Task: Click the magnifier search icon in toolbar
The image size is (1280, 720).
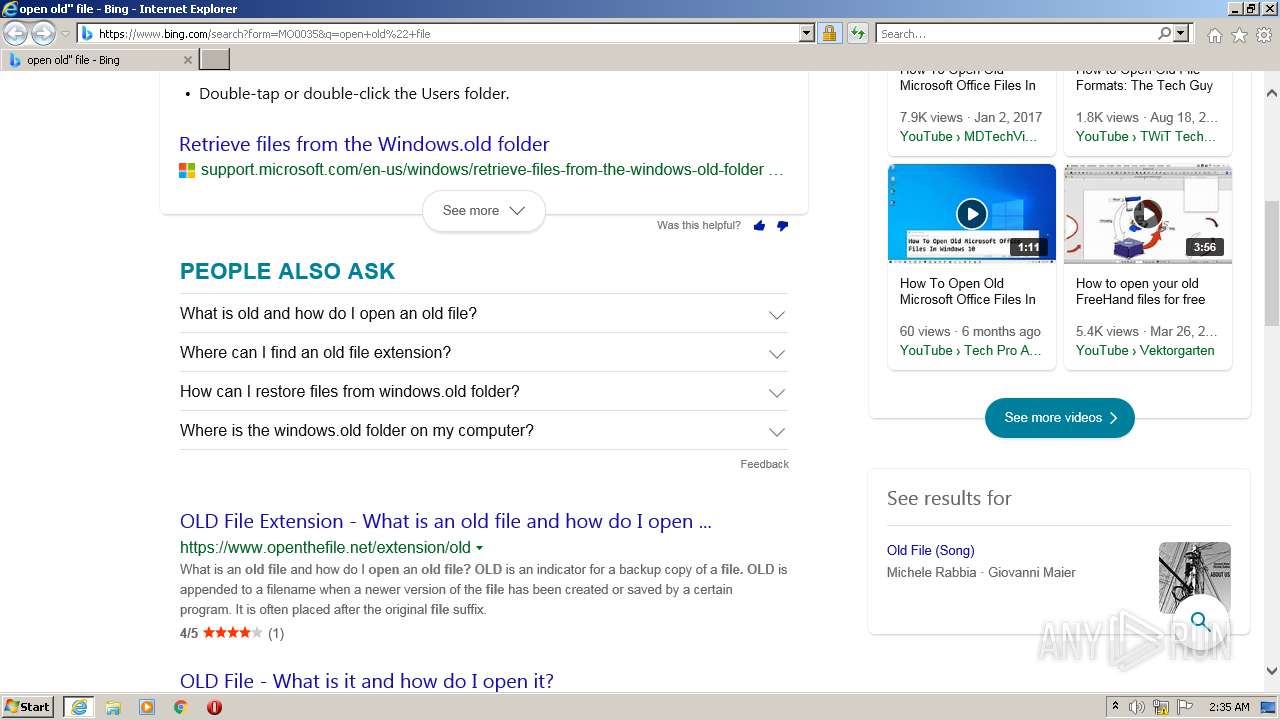Action: point(1164,34)
